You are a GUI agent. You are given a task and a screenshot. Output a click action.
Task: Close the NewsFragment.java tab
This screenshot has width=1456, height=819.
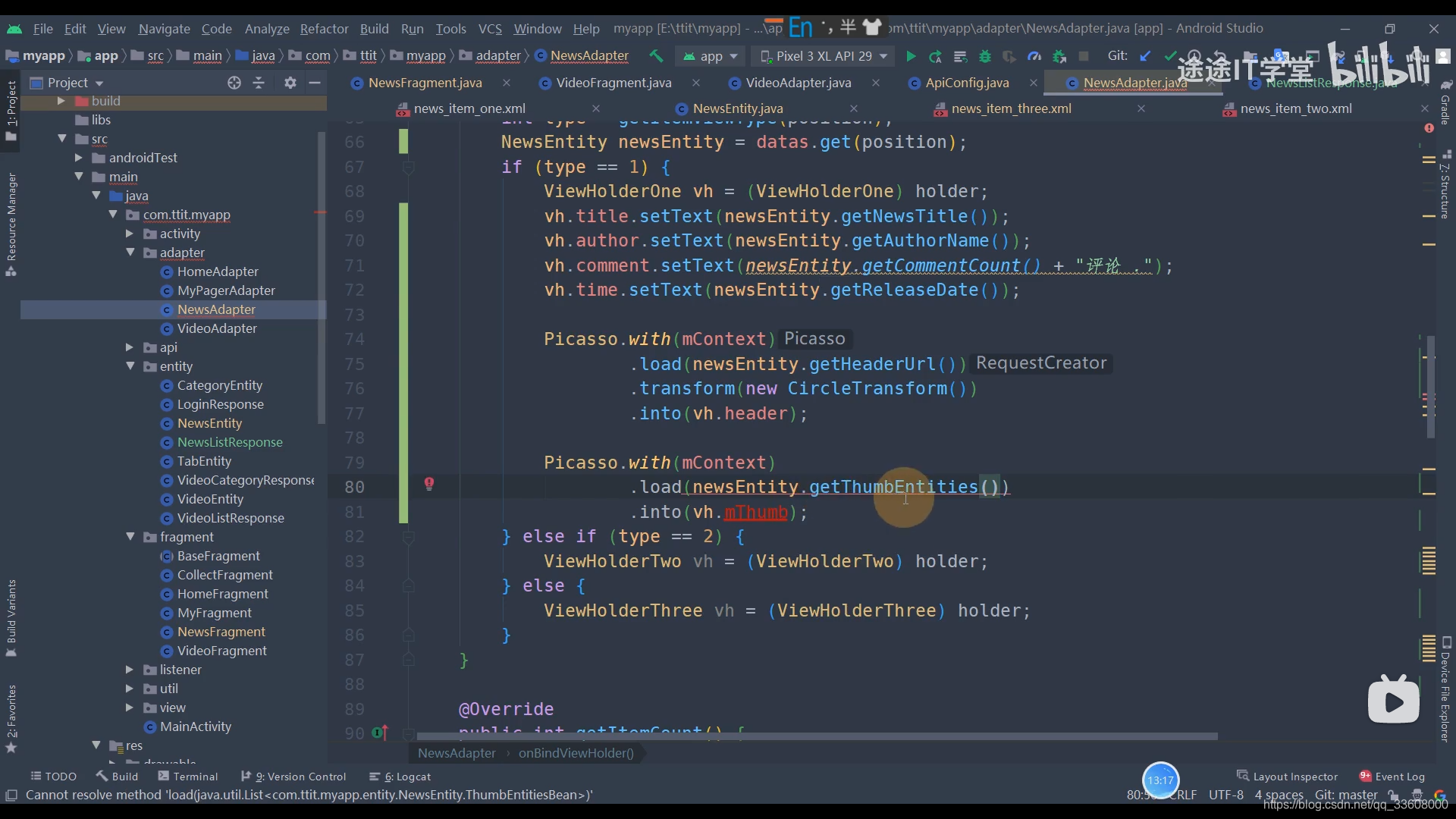pos(507,83)
